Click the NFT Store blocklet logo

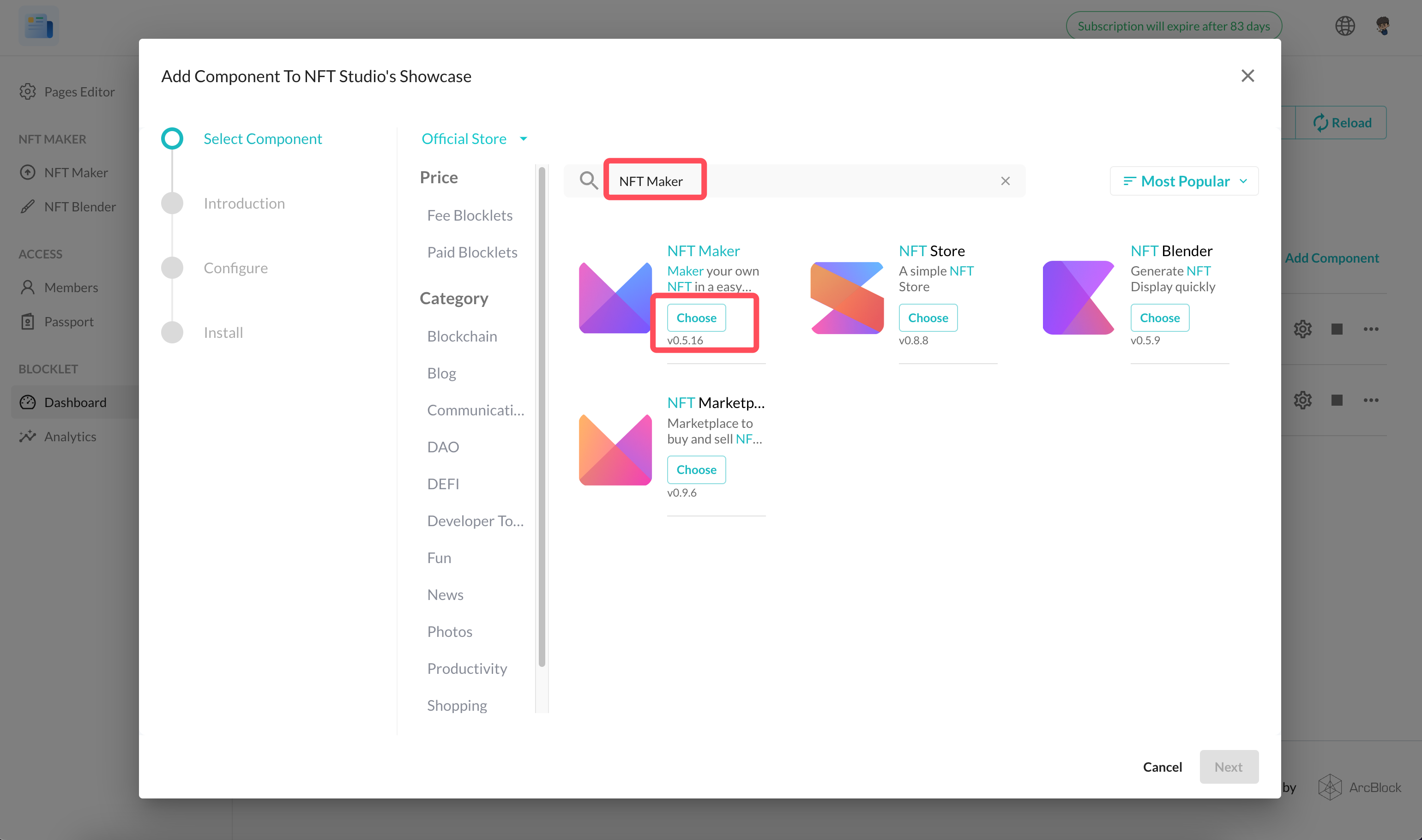click(847, 298)
